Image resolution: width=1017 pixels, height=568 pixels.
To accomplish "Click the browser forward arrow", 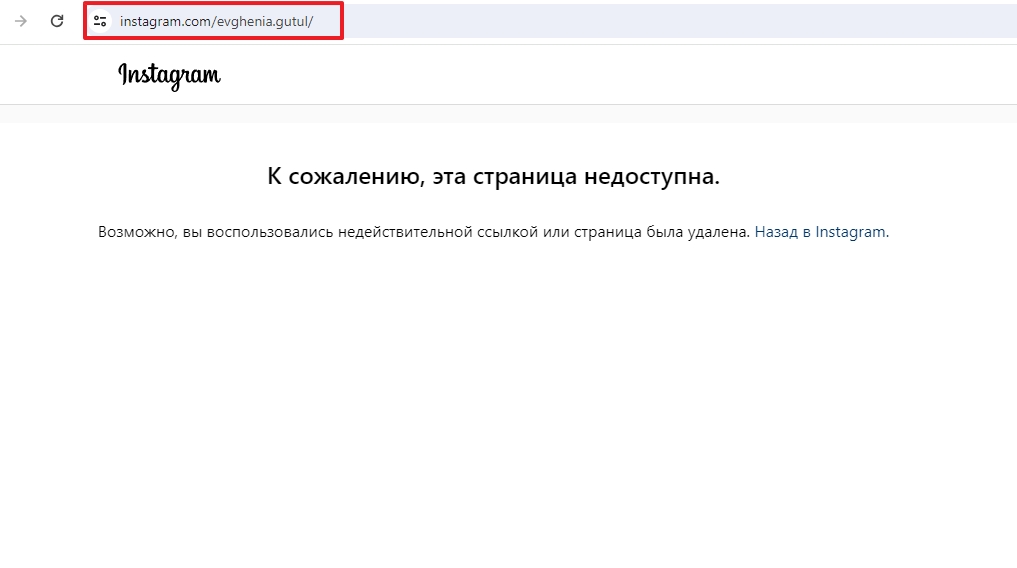I will point(21,21).
